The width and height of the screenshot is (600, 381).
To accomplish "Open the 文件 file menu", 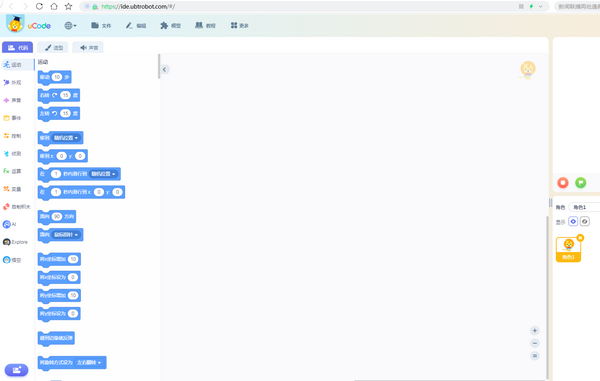I will [x=101, y=26].
